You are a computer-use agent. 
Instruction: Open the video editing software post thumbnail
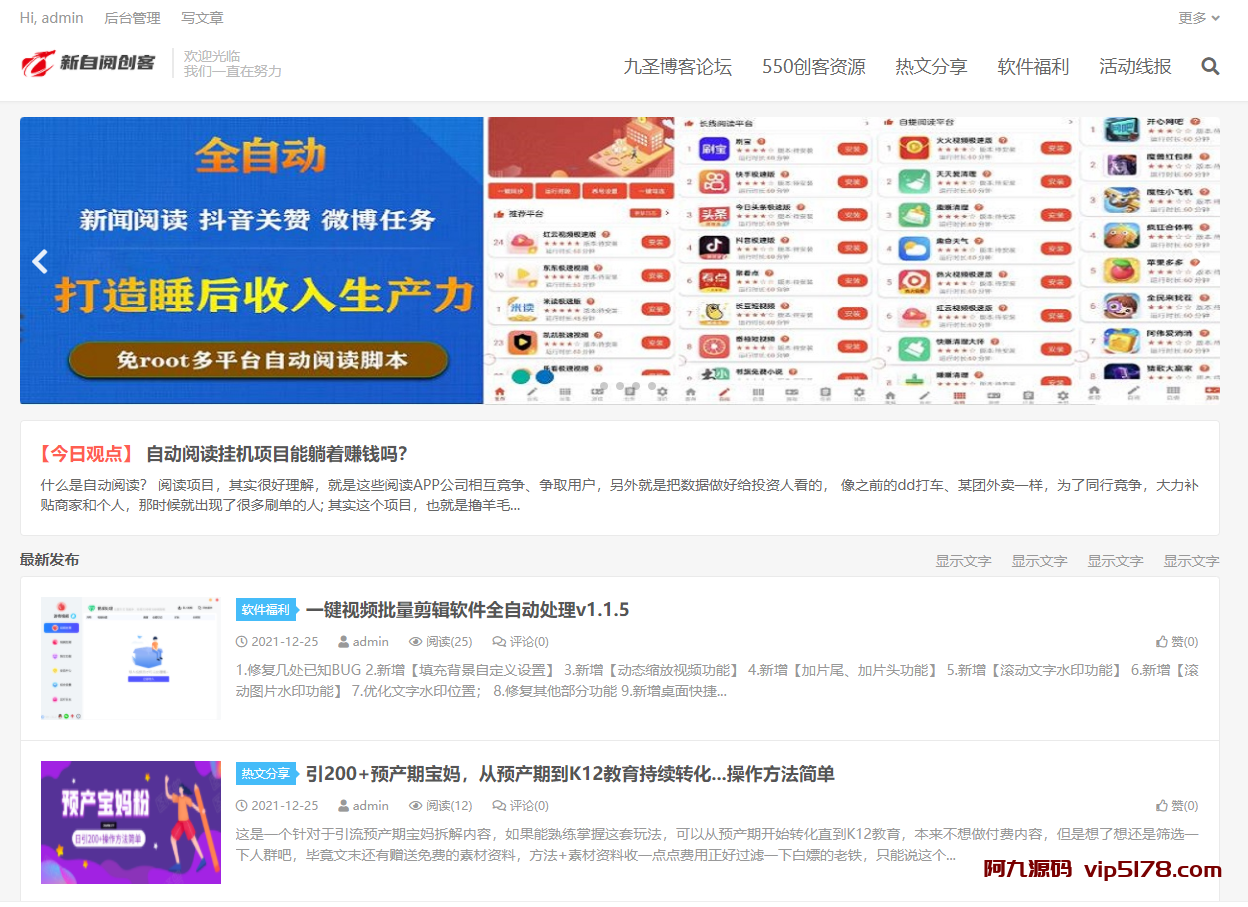tap(131, 659)
